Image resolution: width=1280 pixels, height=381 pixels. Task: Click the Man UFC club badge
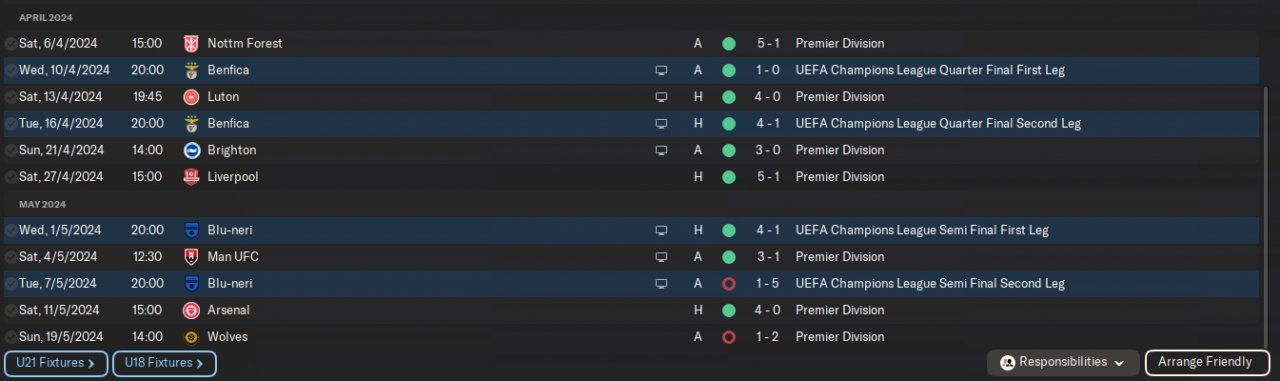(x=191, y=257)
